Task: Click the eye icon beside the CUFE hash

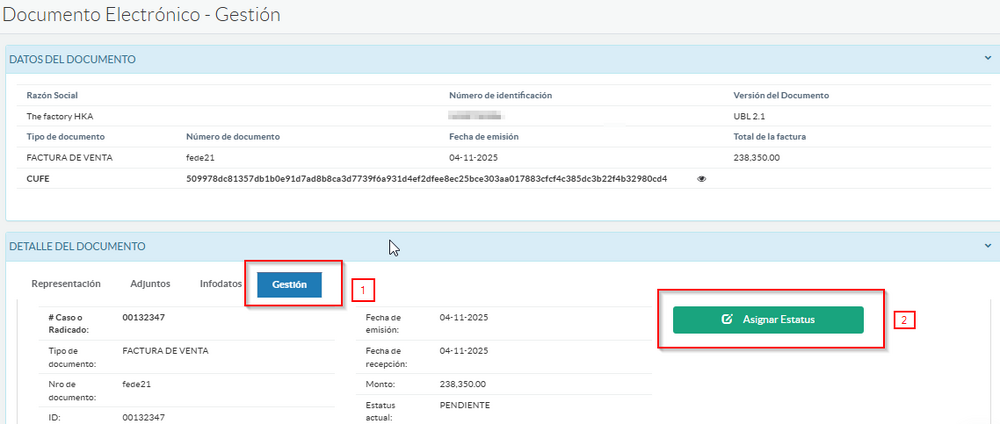Action: point(701,179)
